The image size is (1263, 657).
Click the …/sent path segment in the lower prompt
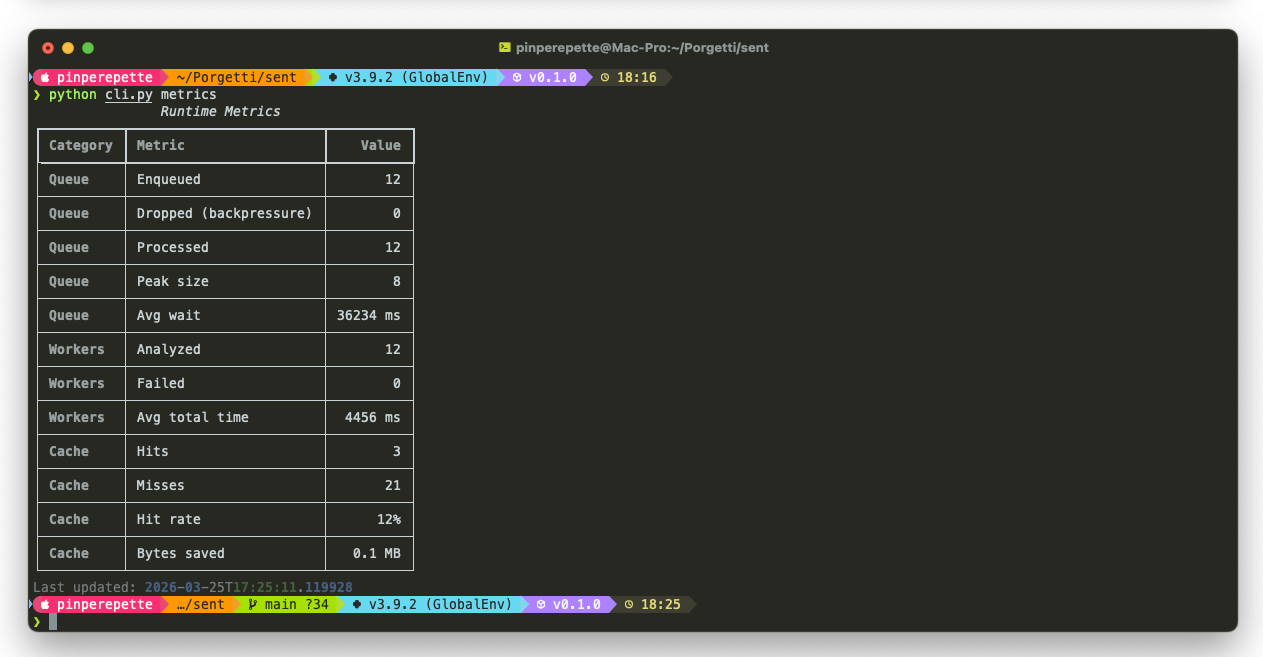tap(200, 604)
